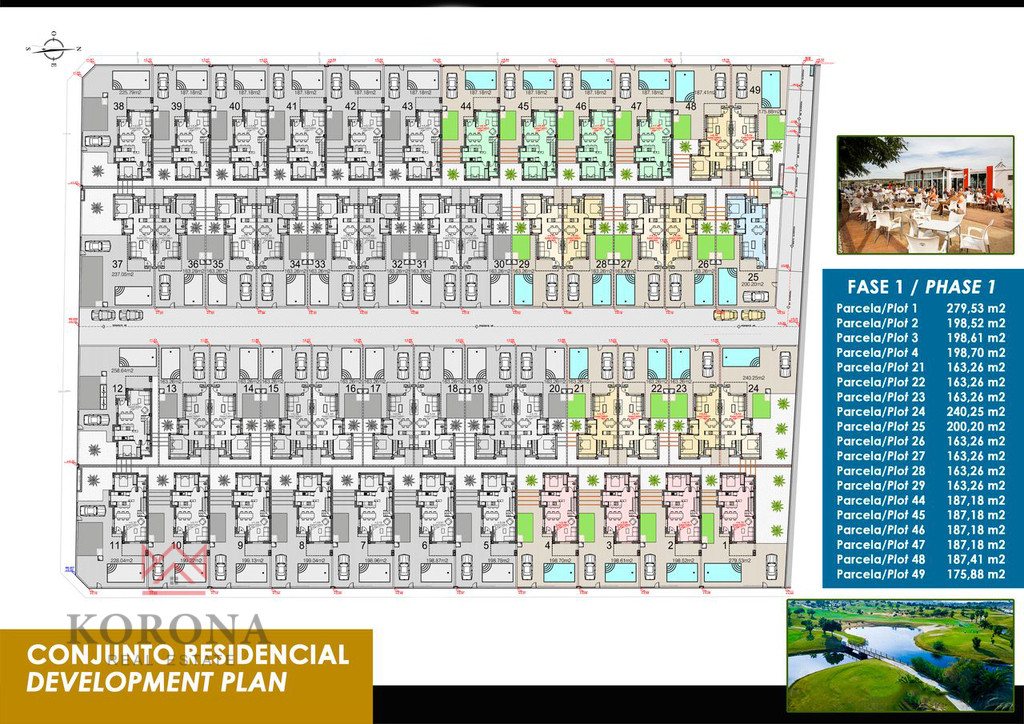The image size is (1024, 724).
Task: Click the FASE 1 / PHASE 1 heading
Action: [921, 287]
